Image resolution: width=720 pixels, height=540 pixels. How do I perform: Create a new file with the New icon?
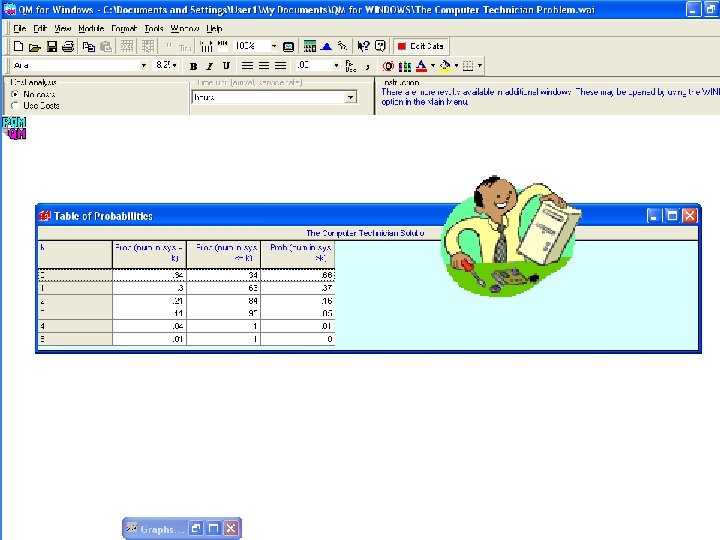point(18,46)
